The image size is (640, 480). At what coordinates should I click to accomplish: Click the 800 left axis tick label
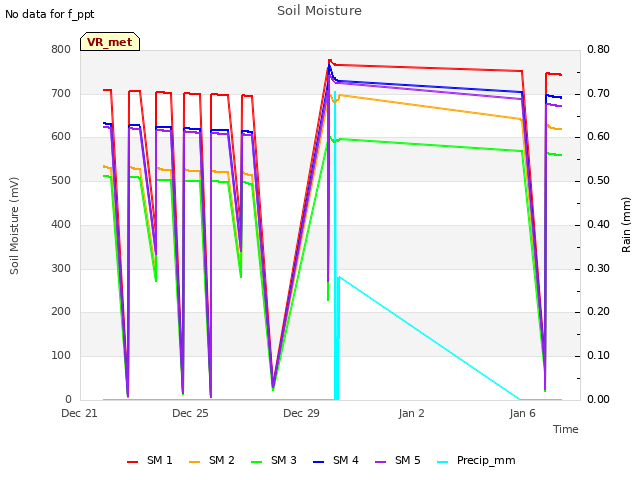click(61, 49)
